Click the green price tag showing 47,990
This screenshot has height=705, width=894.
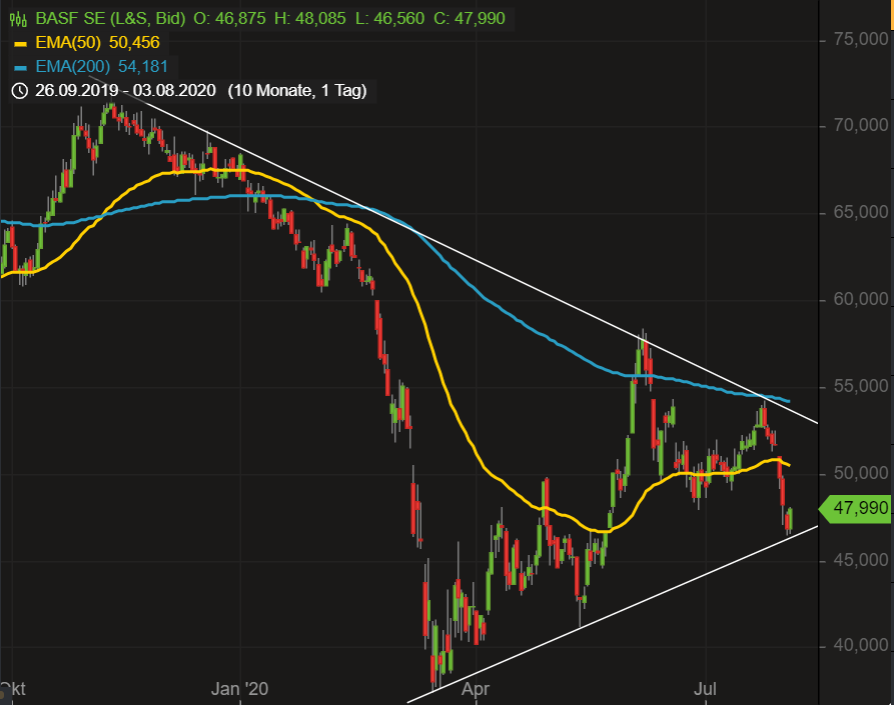tap(857, 509)
